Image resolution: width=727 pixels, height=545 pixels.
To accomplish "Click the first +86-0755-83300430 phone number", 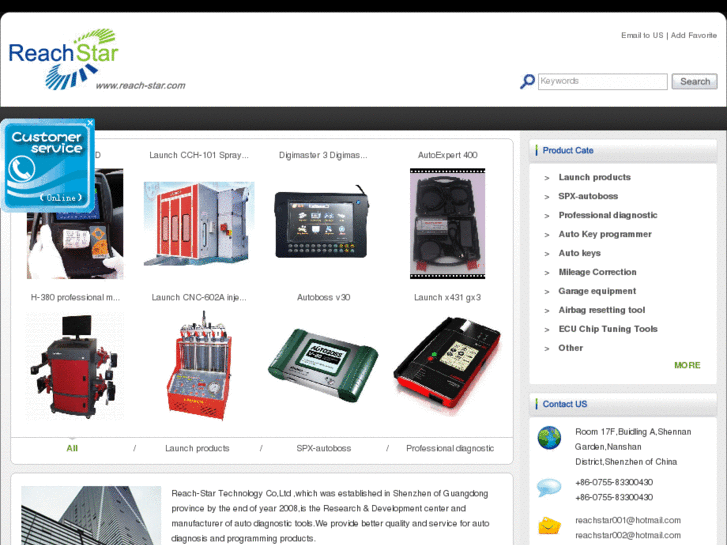I will point(614,482).
